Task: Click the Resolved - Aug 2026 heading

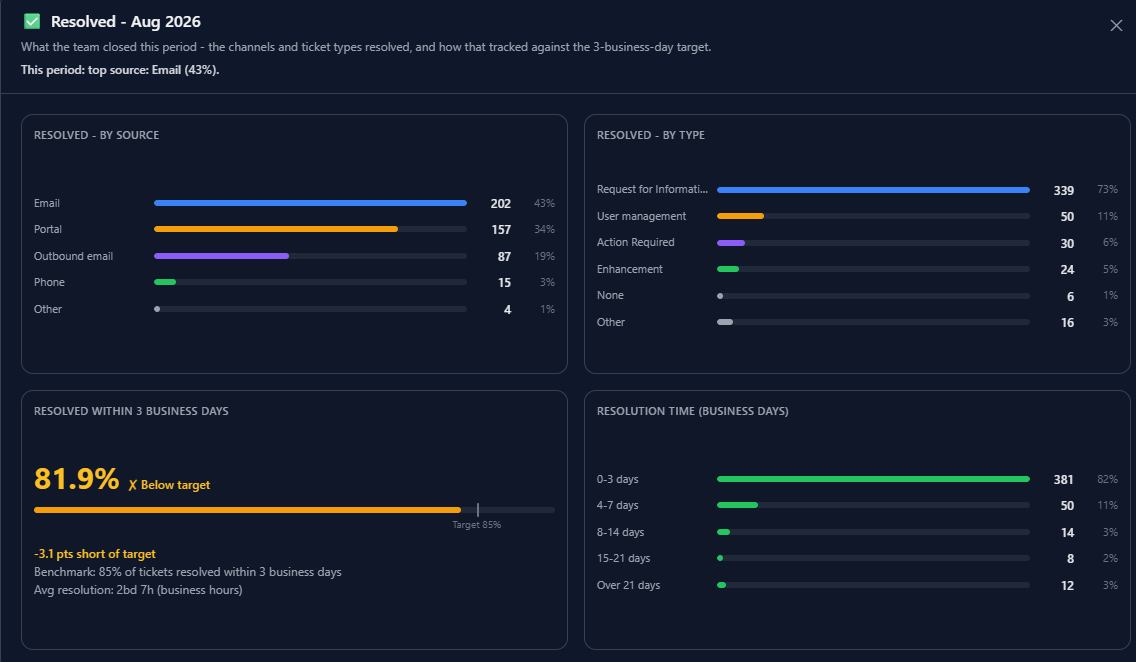Action: coord(125,22)
